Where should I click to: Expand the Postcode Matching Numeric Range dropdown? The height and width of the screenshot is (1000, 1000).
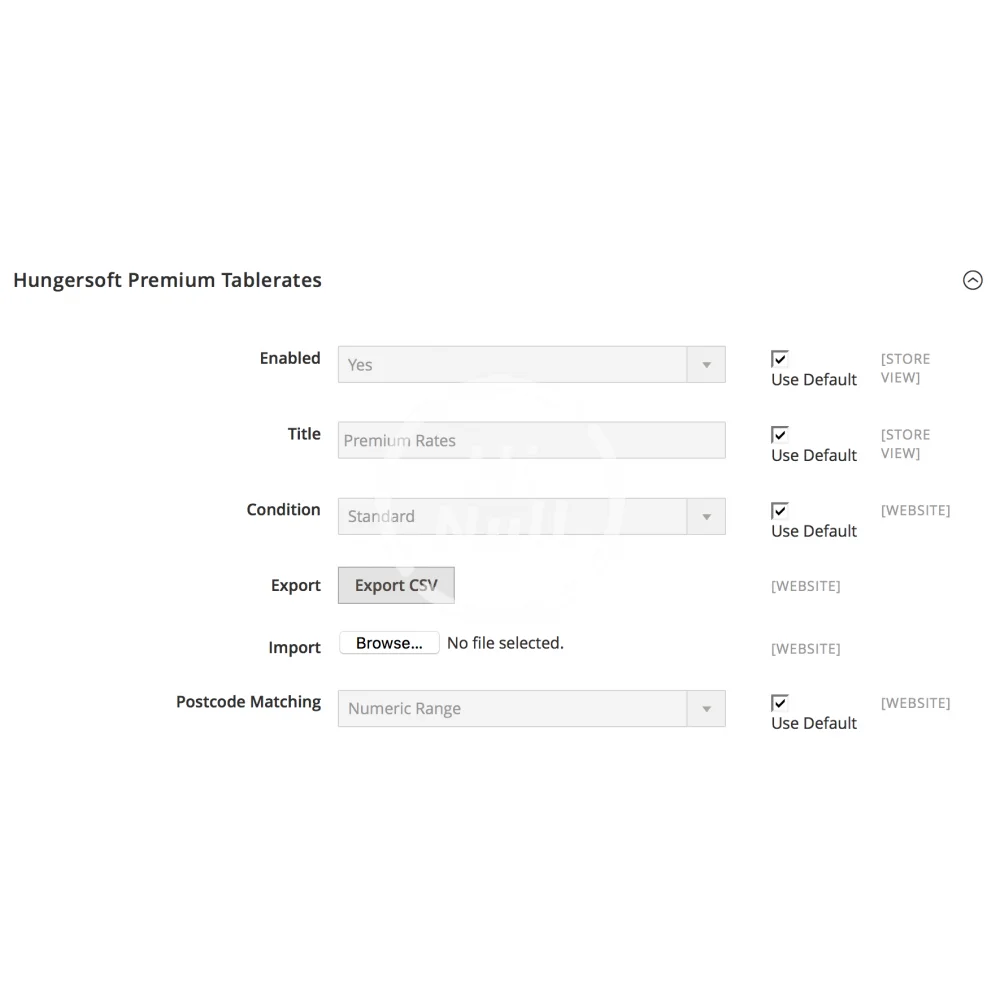click(531, 709)
